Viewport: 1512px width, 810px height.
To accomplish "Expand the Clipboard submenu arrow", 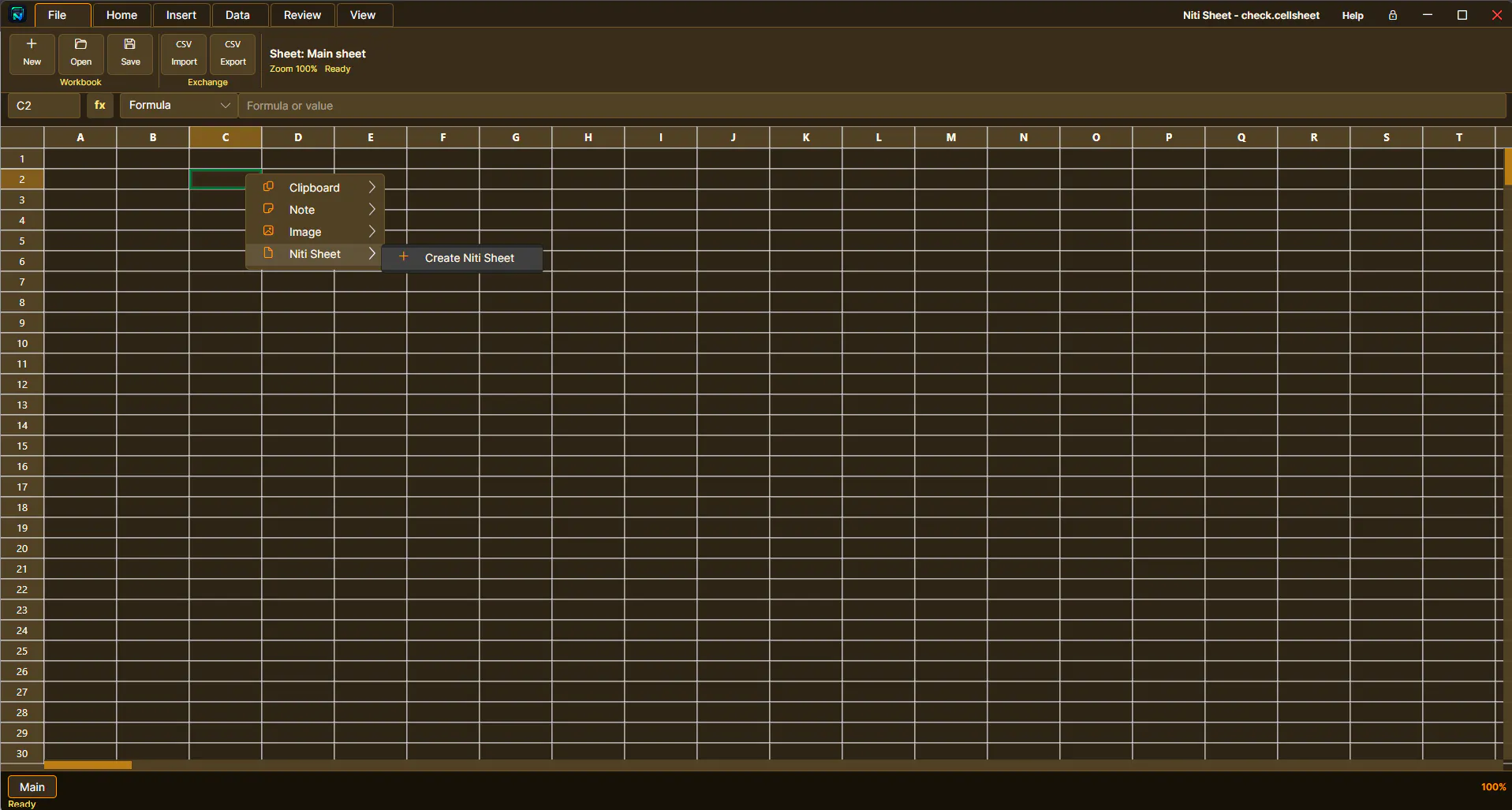I will [371, 187].
